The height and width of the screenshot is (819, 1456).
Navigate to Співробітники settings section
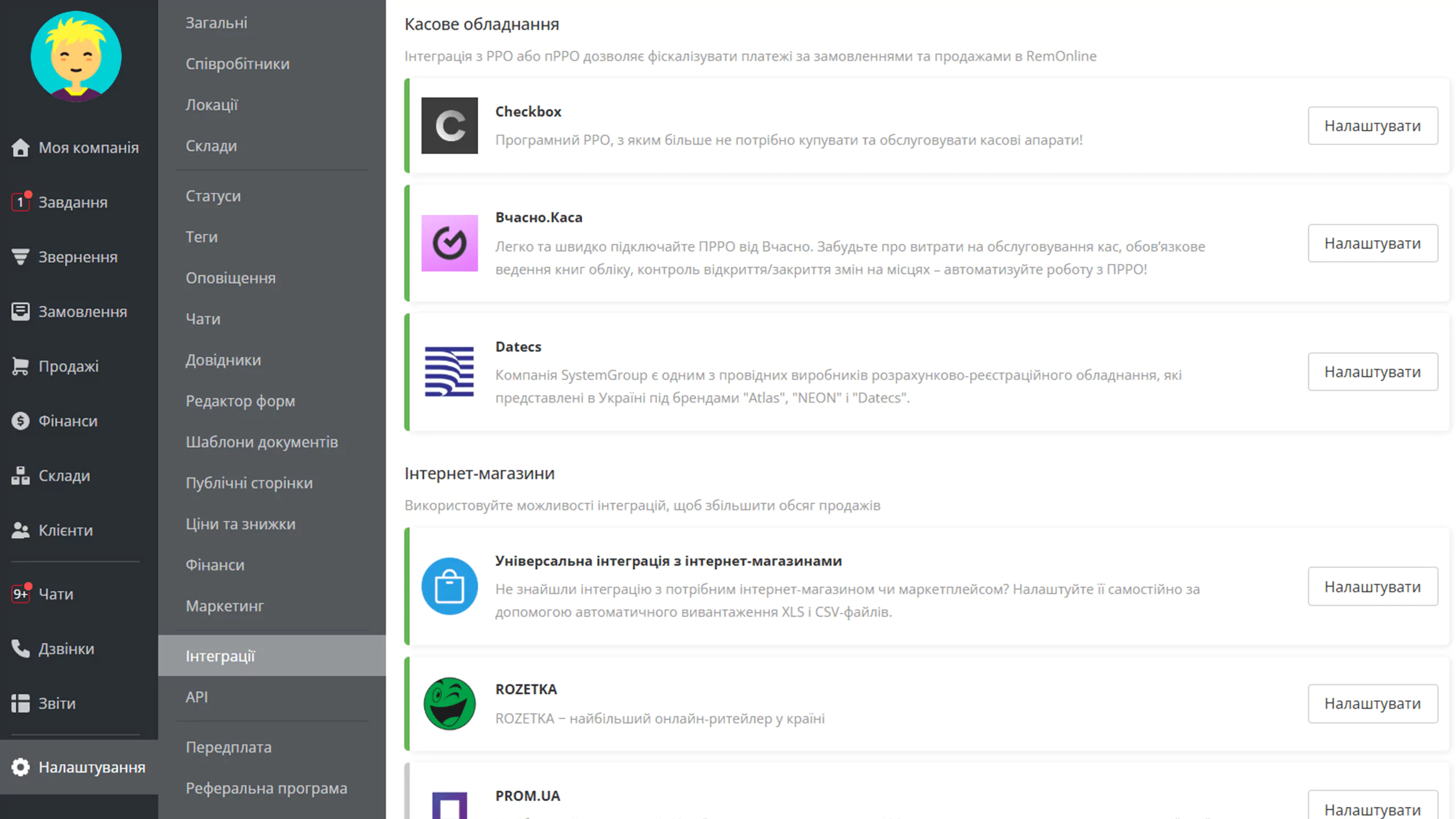[238, 63]
